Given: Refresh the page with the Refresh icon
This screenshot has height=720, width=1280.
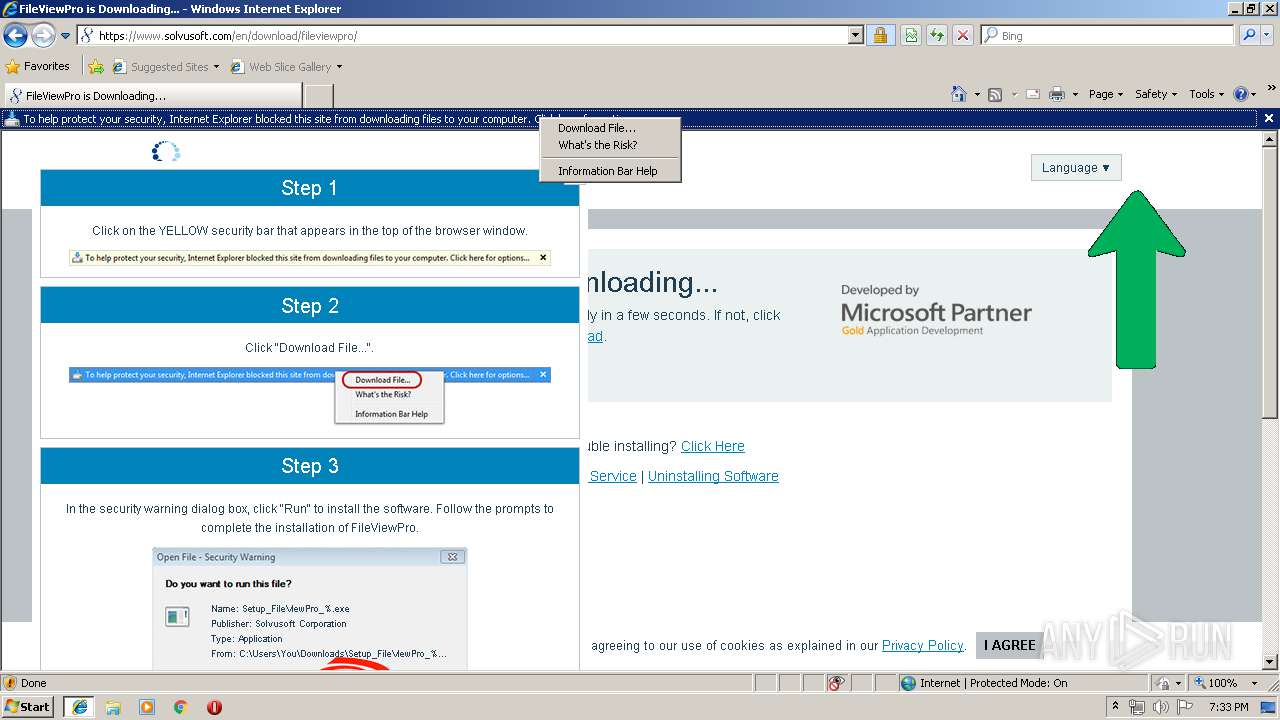Looking at the screenshot, I should pos(937,35).
